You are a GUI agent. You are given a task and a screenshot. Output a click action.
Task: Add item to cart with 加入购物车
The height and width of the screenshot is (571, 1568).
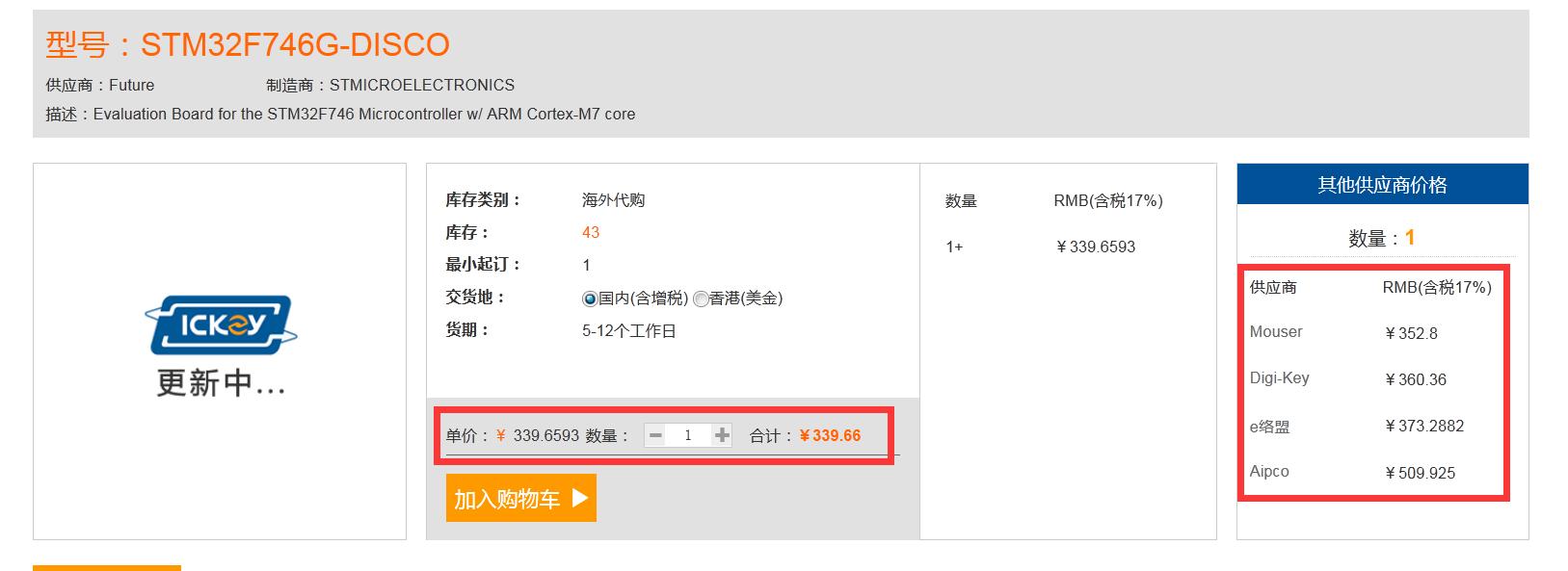(521, 498)
